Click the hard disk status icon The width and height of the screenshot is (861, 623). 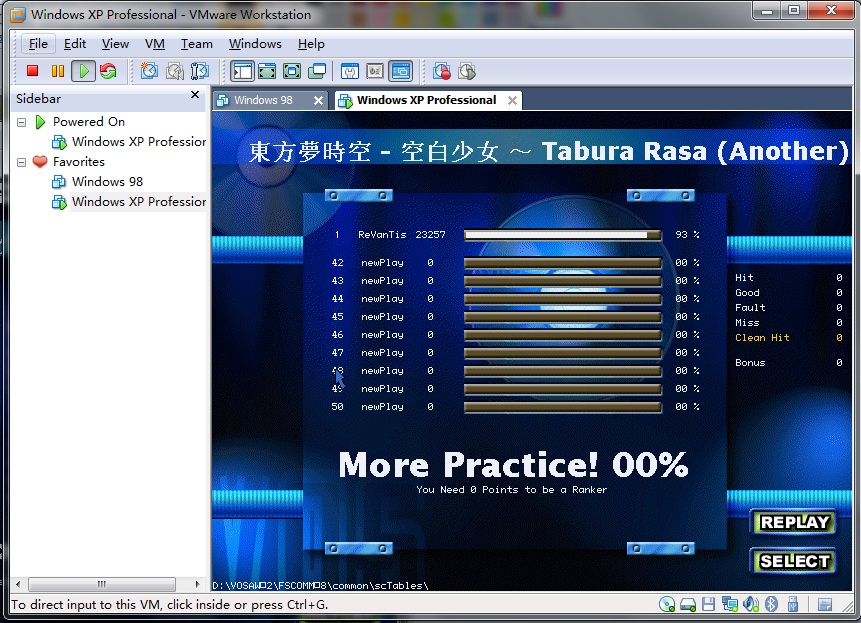pyautogui.click(x=688, y=605)
